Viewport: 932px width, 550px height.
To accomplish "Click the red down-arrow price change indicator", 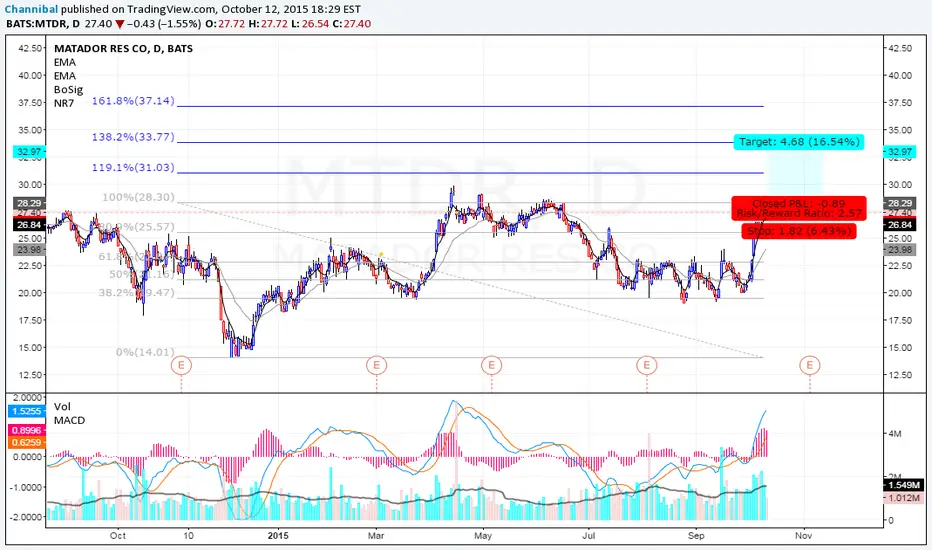I will coord(120,24).
